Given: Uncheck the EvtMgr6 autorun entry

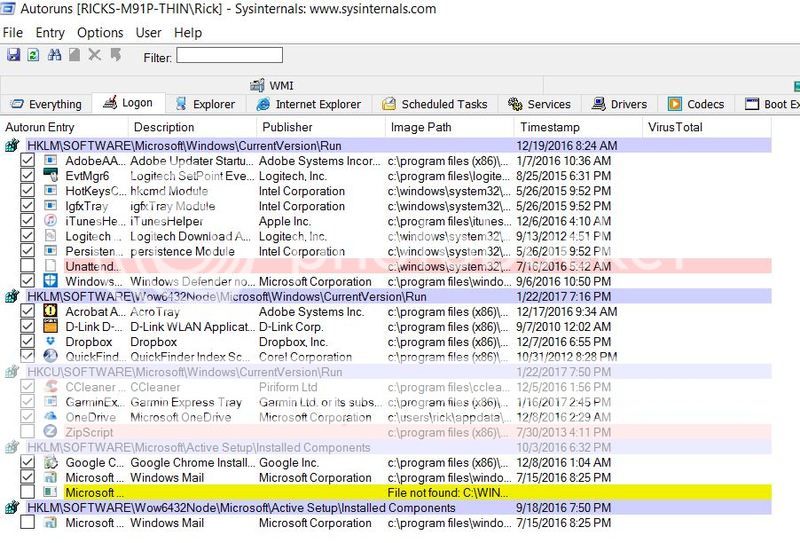Looking at the screenshot, I should point(28,176).
